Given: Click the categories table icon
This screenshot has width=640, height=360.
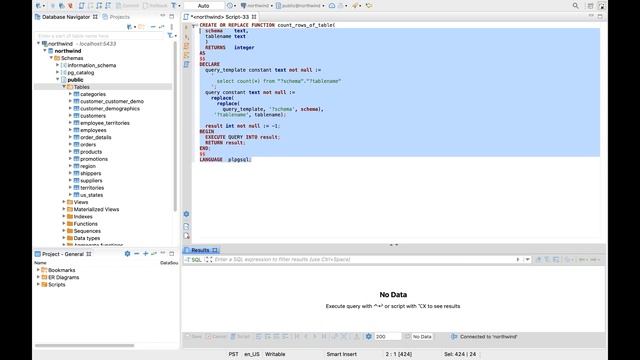Looking at the screenshot, I should tap(76, 94).
